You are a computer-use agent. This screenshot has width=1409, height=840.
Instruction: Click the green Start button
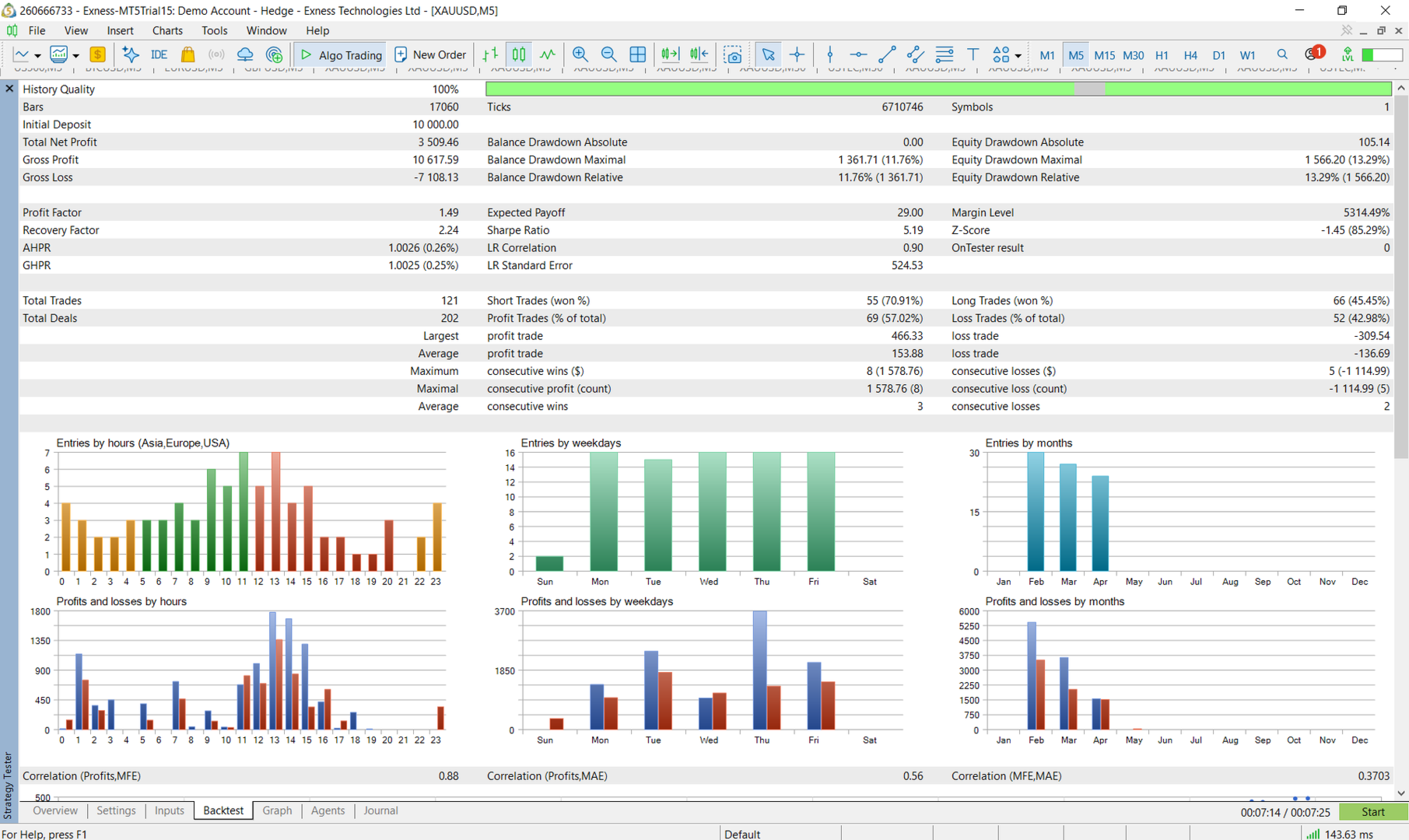click(1373, 812)
